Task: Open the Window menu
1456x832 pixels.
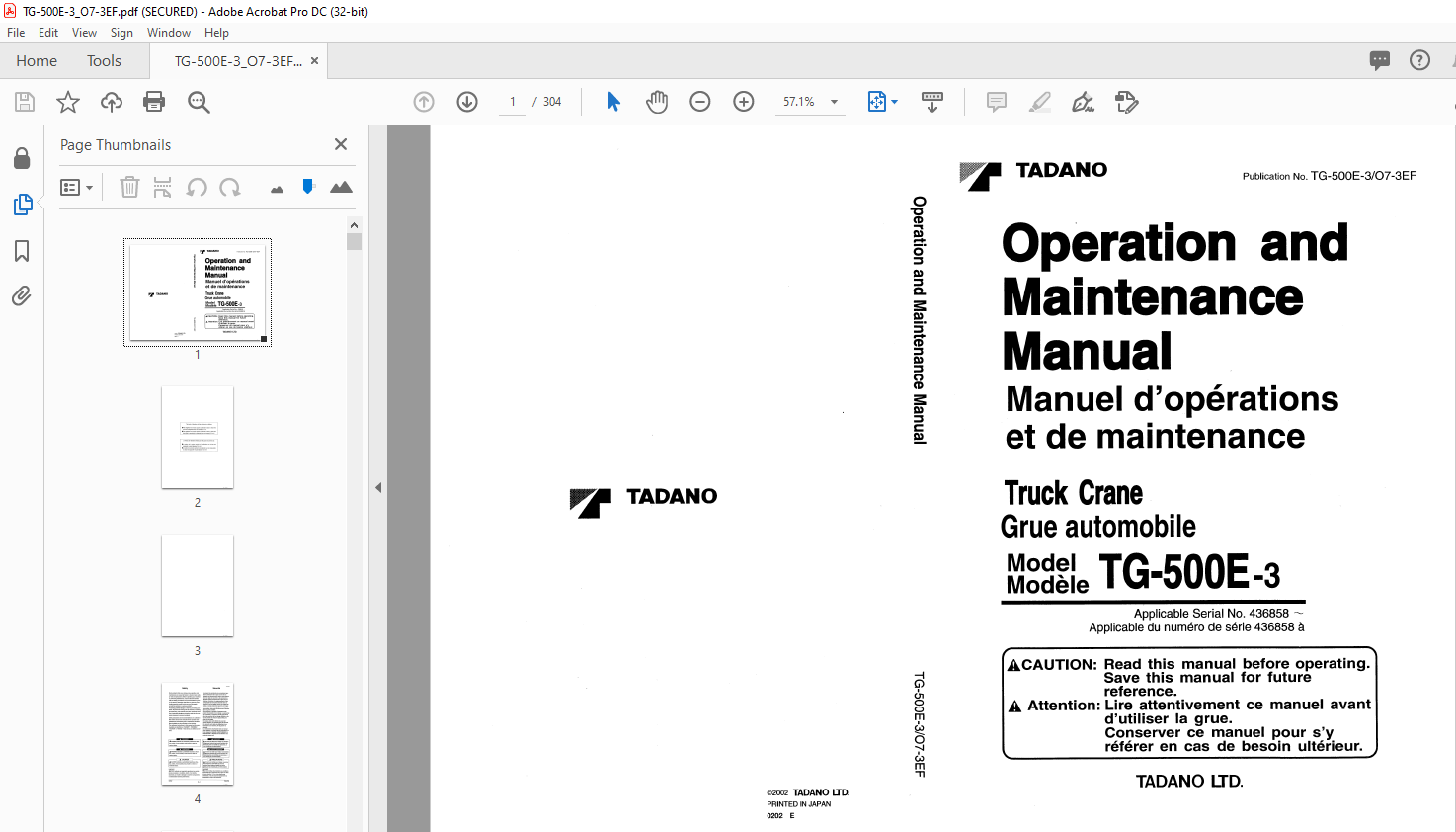Action: [x=169, y=33]
